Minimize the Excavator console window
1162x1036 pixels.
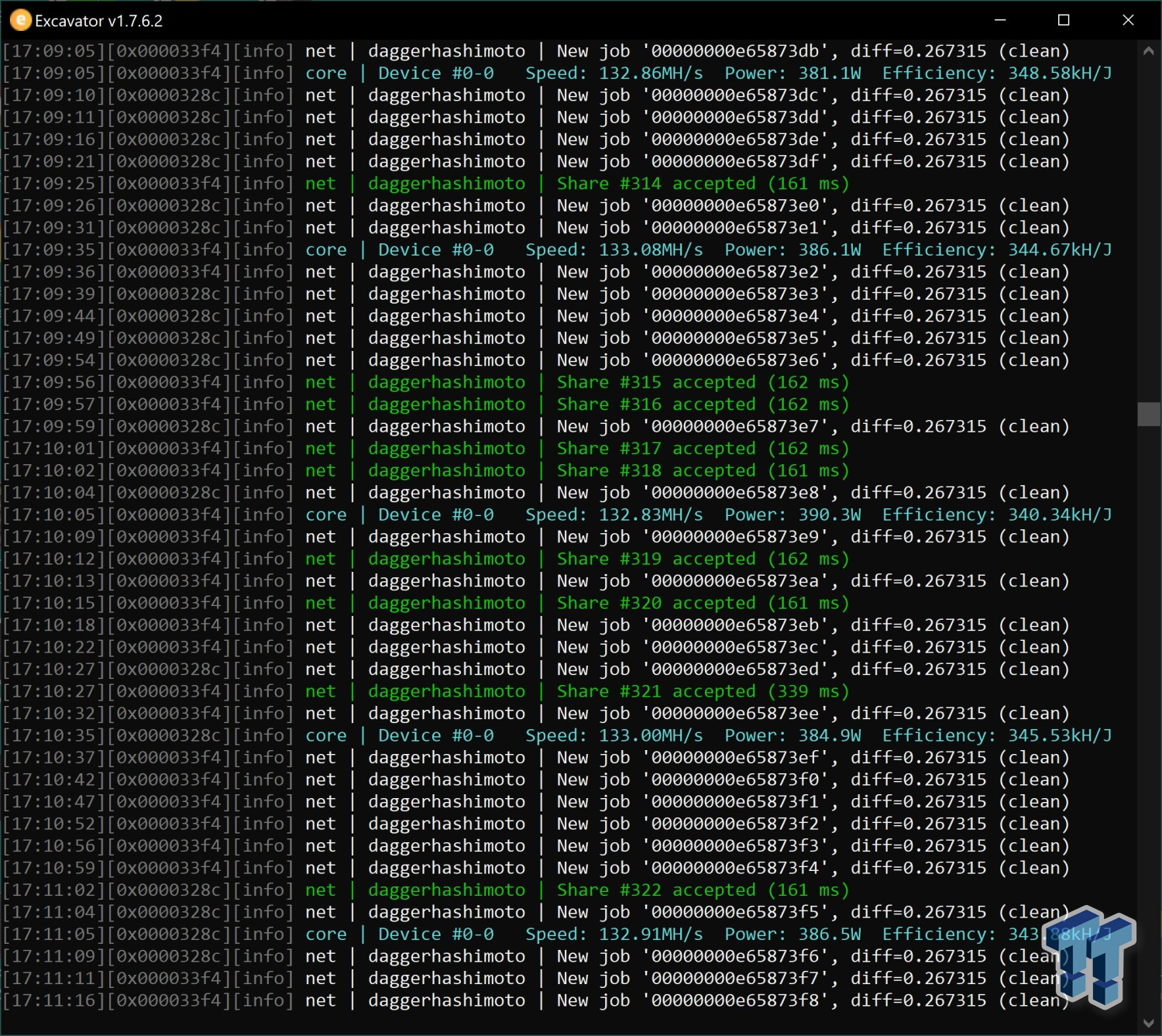coord(1000,20)
